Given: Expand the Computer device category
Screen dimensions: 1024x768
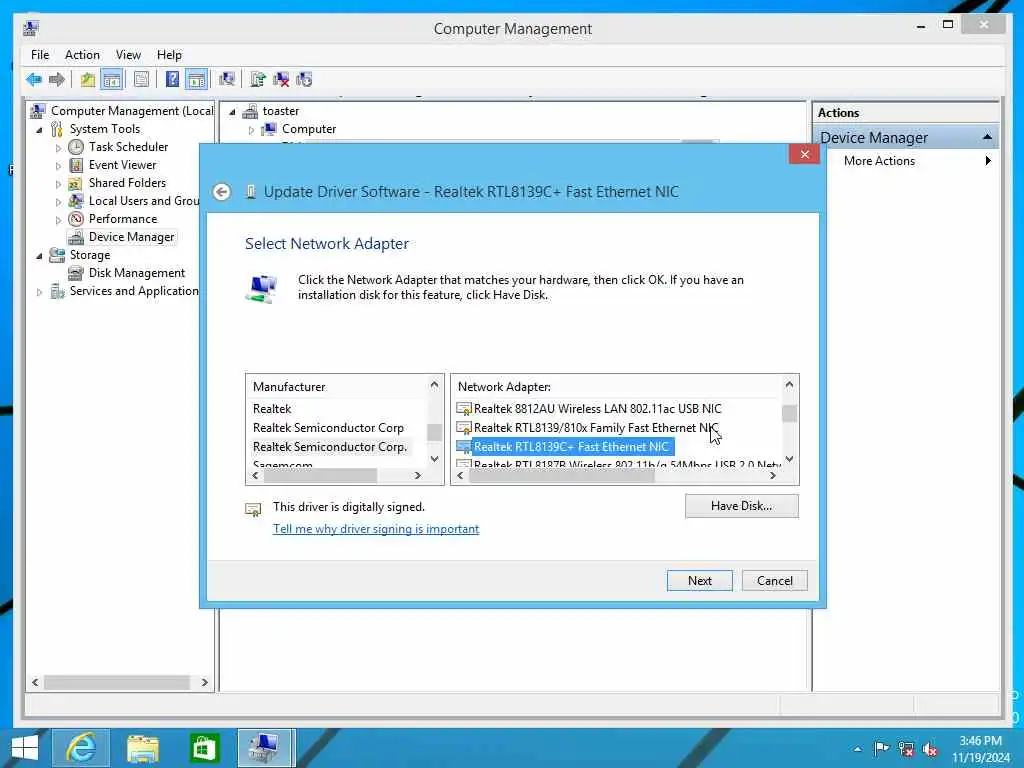Looking at the screenshot, I should [x=251, y=130].
